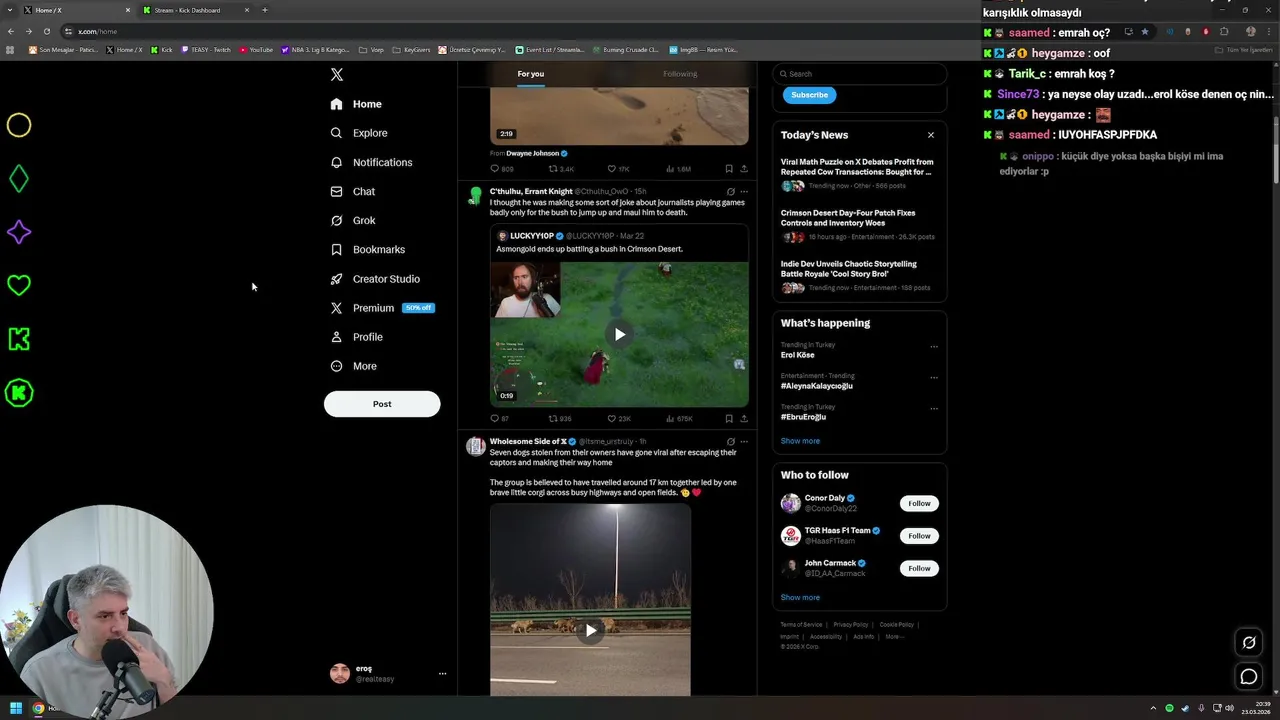
Task: Bookmark the C'thulhu, Errant Knight post
Action: click(x=729, y=419)
